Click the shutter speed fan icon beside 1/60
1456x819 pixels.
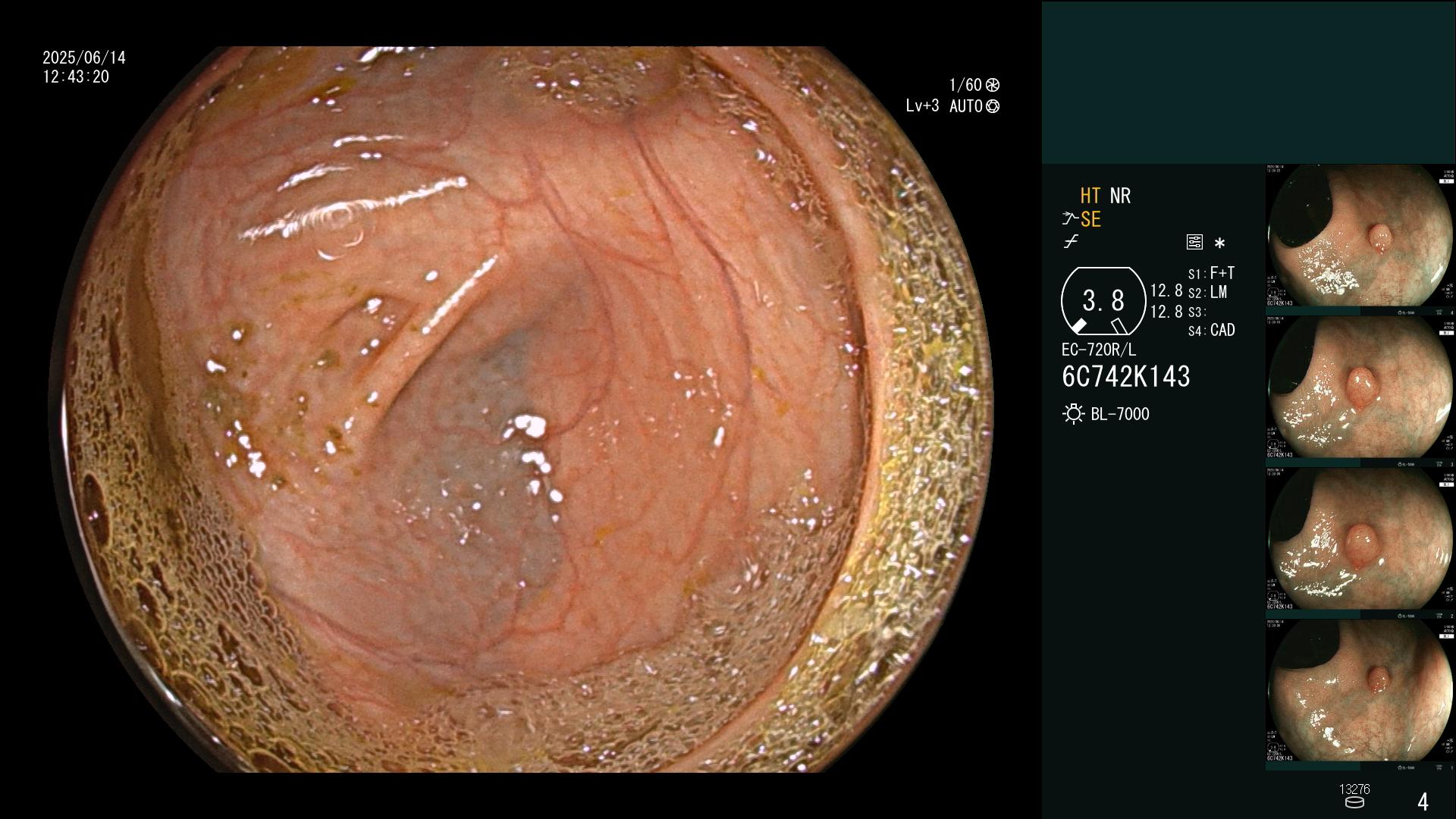tap(992, 85)
